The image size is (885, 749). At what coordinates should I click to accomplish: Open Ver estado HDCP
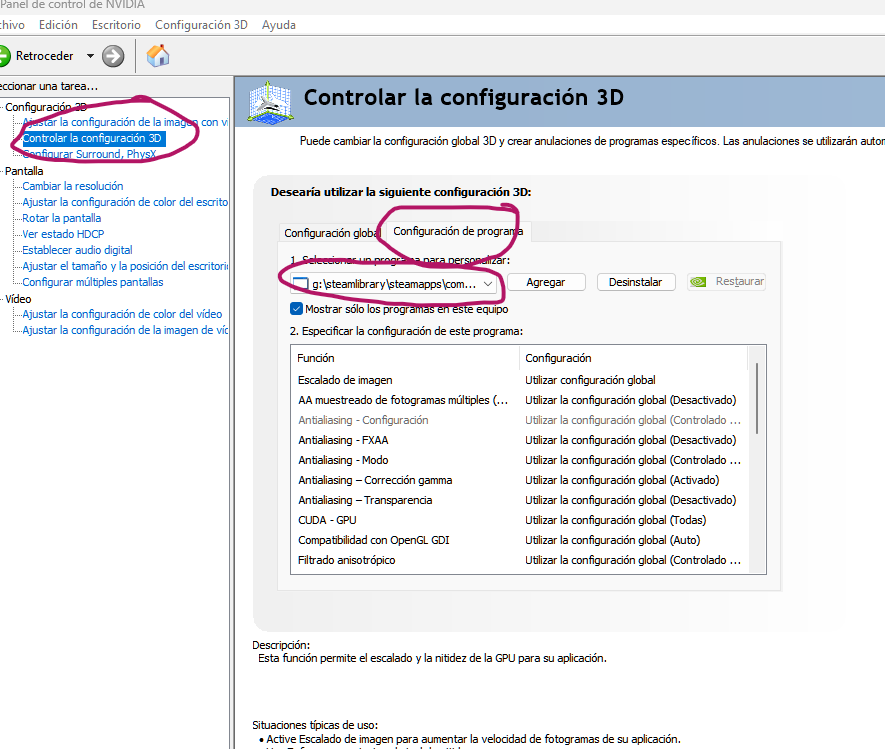pos(63,234)
